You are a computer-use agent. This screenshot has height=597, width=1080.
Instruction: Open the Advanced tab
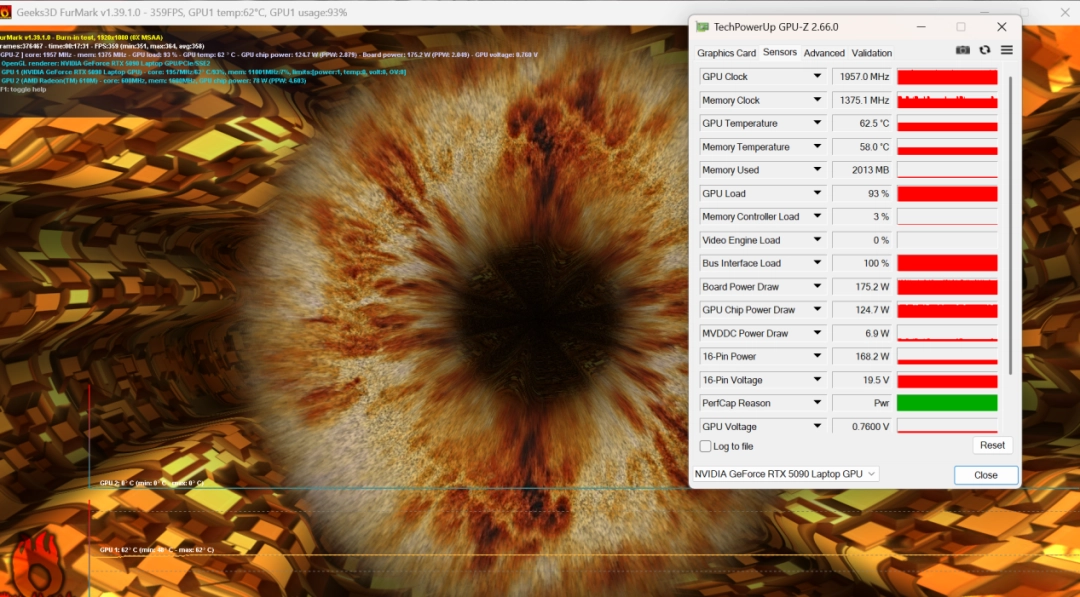(x=824, y=53)
